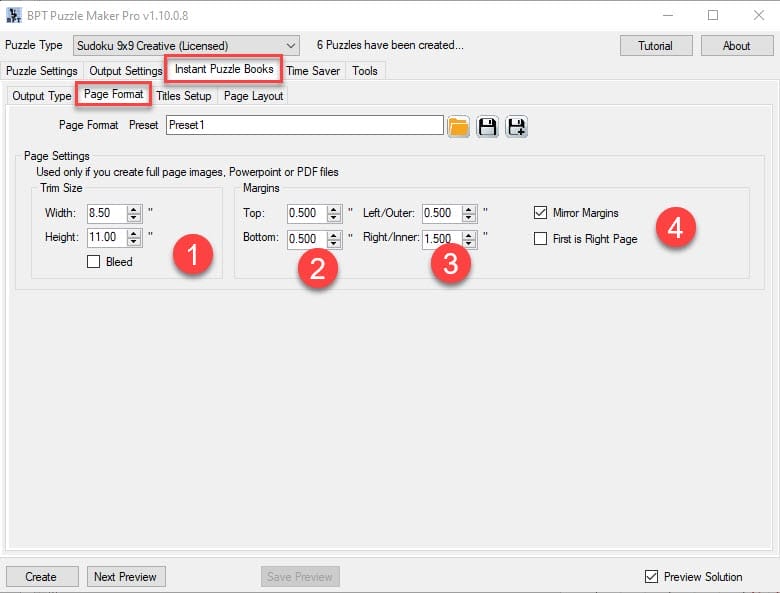This screenshot has width=780, height=593.
Task: Click the save preset floppy icon
Action: [x=487, y=126]
